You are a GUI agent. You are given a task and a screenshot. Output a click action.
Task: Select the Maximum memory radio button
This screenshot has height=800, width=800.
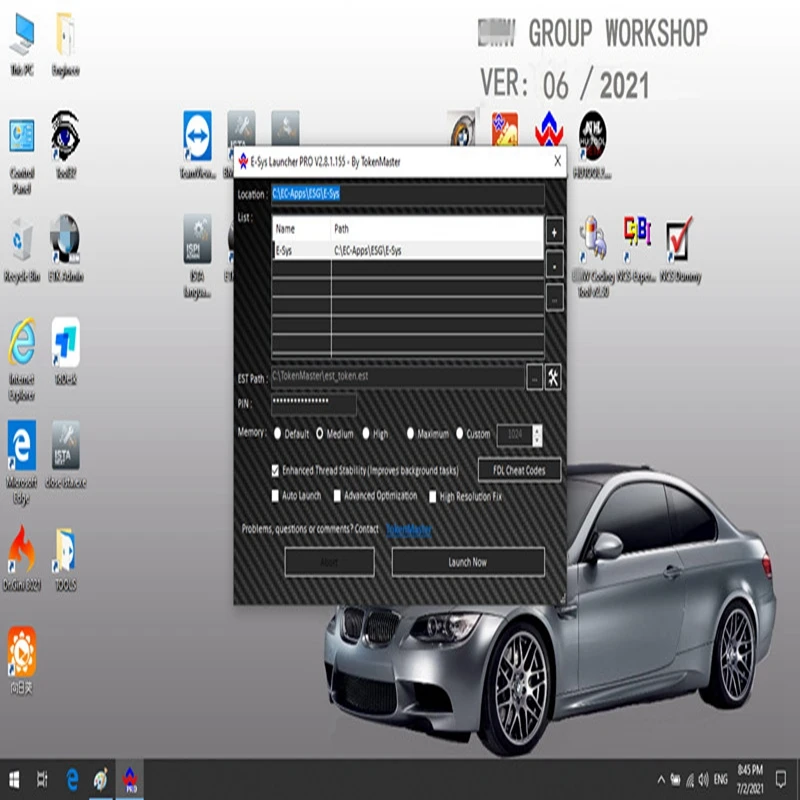[x=410, y=434]
